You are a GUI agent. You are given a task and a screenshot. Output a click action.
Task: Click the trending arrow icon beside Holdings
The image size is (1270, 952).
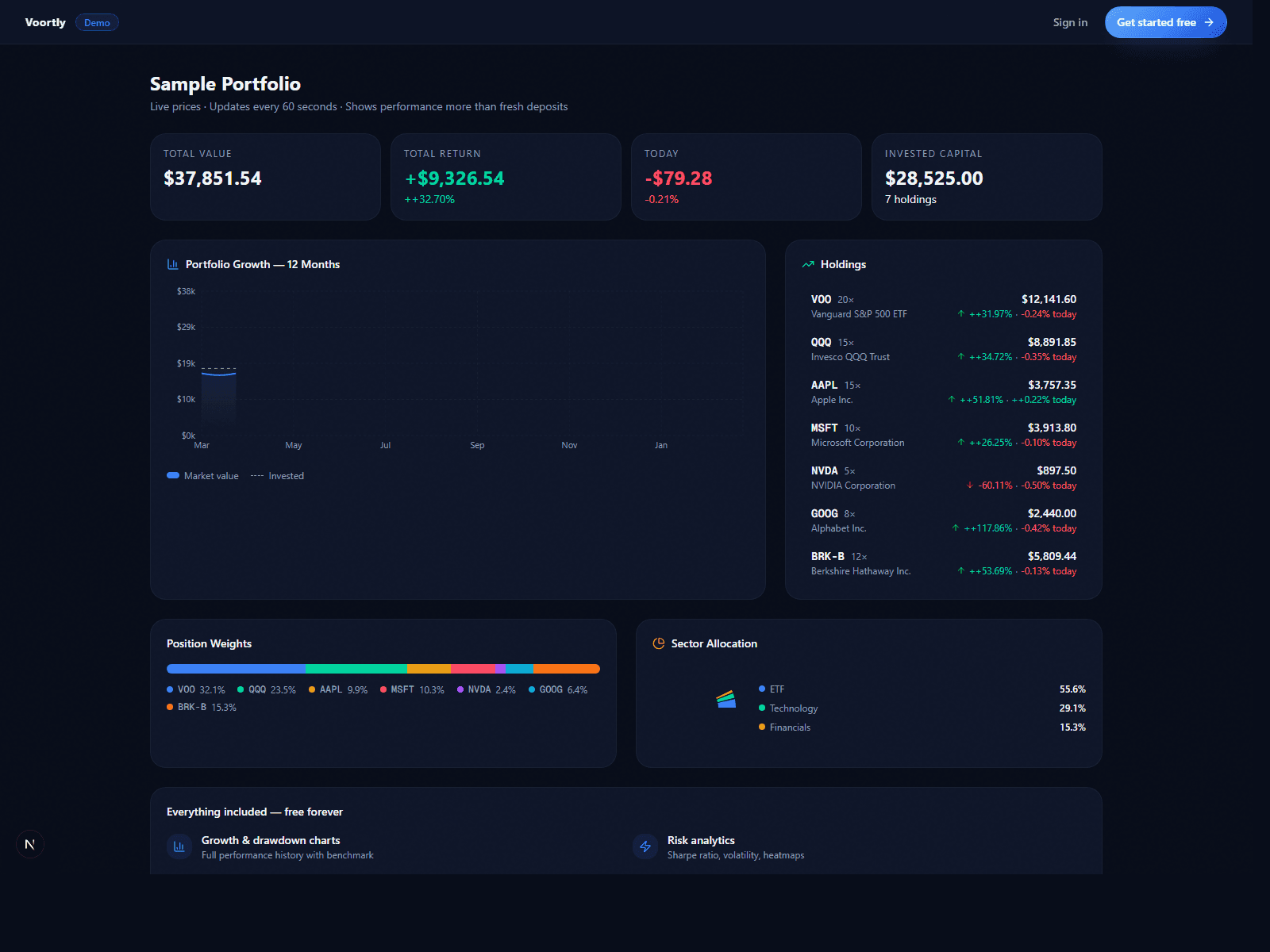click(808, 263)
